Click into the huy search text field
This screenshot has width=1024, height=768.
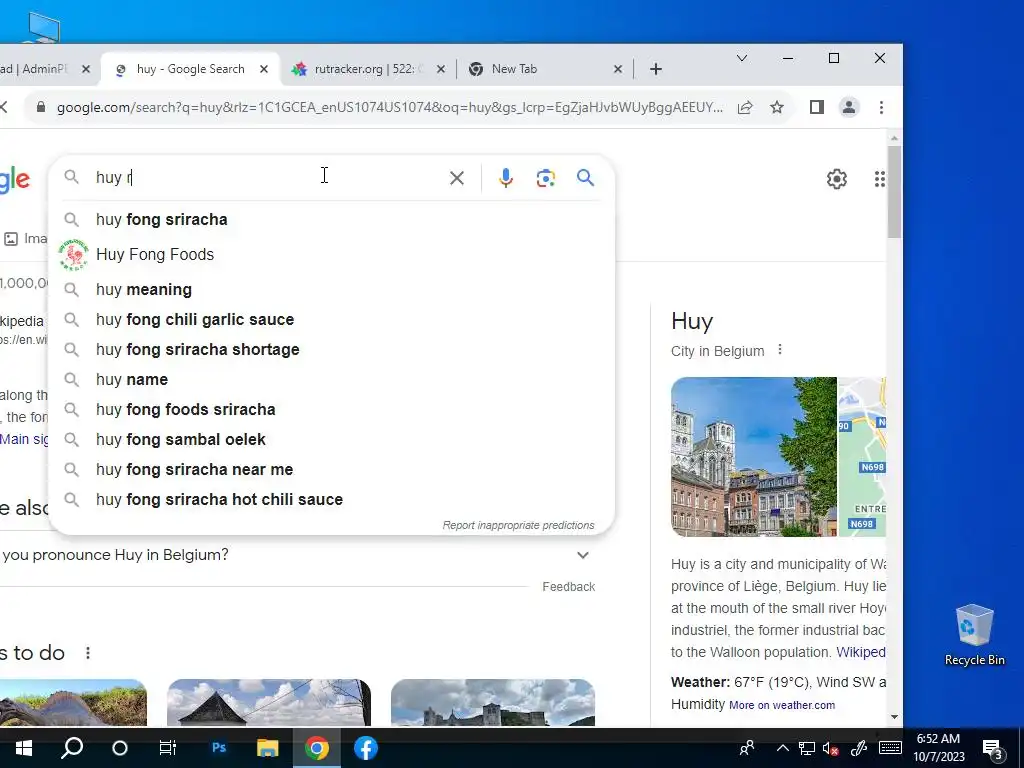point(268,178)
